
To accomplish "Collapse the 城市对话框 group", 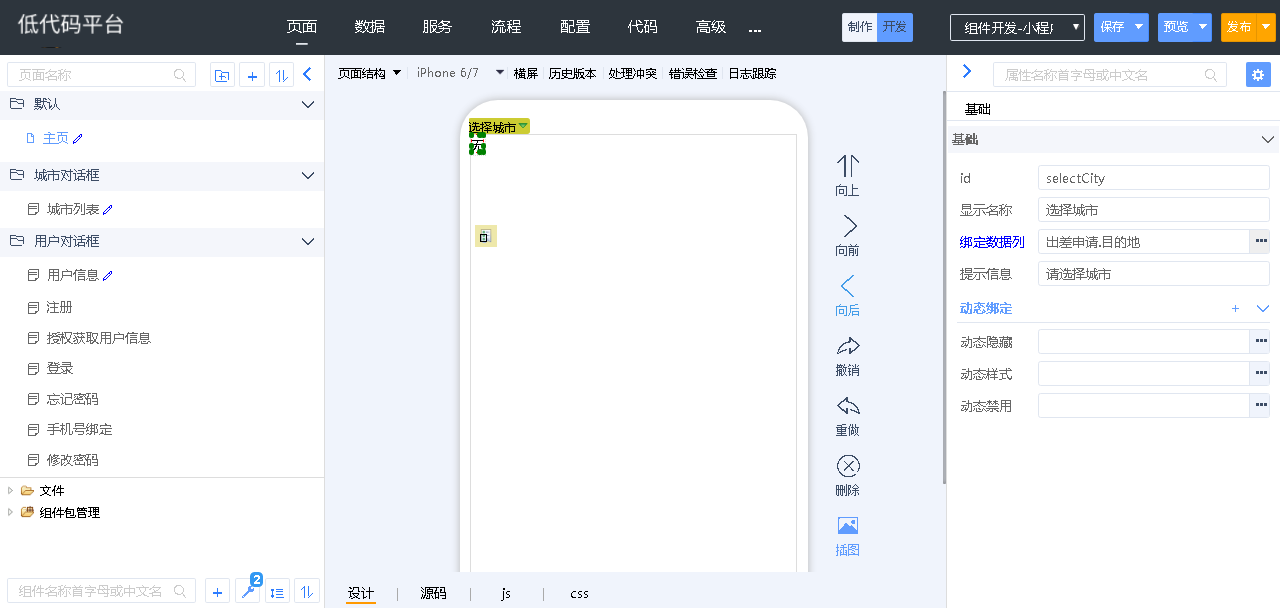I will pyautogui.click(x=308, y=175).
